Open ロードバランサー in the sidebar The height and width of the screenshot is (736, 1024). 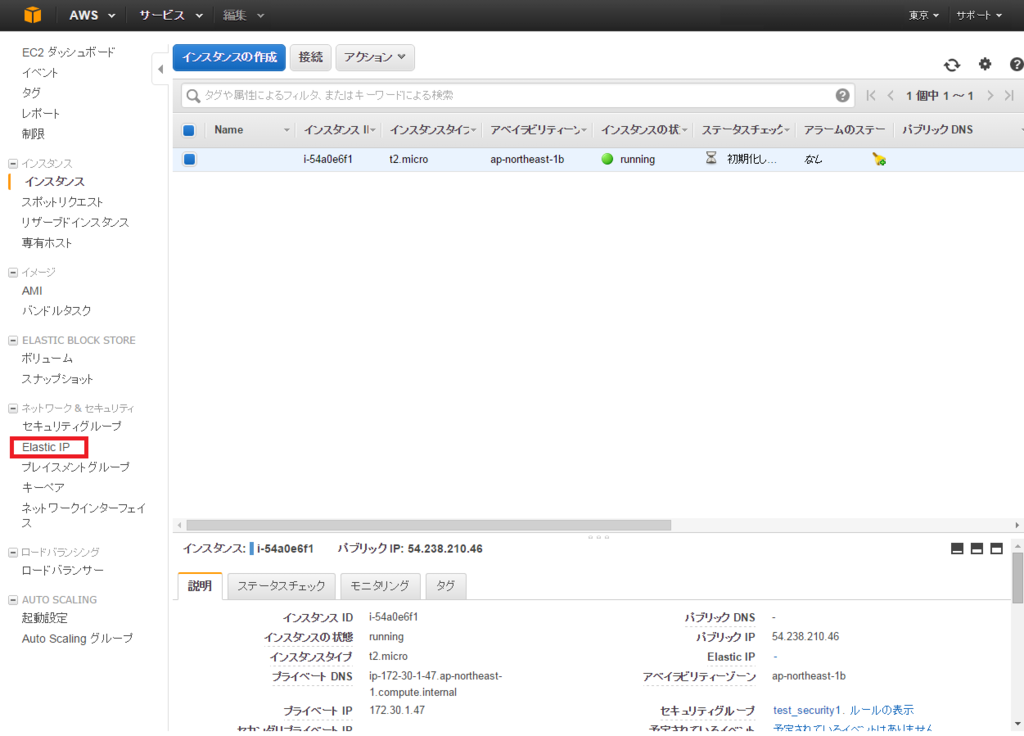click(x=63, y=571)
